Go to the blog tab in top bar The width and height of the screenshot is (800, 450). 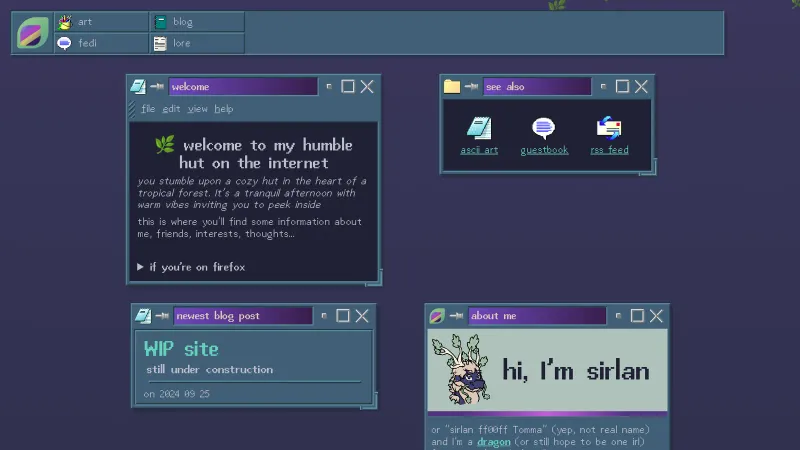coord(196,22)
